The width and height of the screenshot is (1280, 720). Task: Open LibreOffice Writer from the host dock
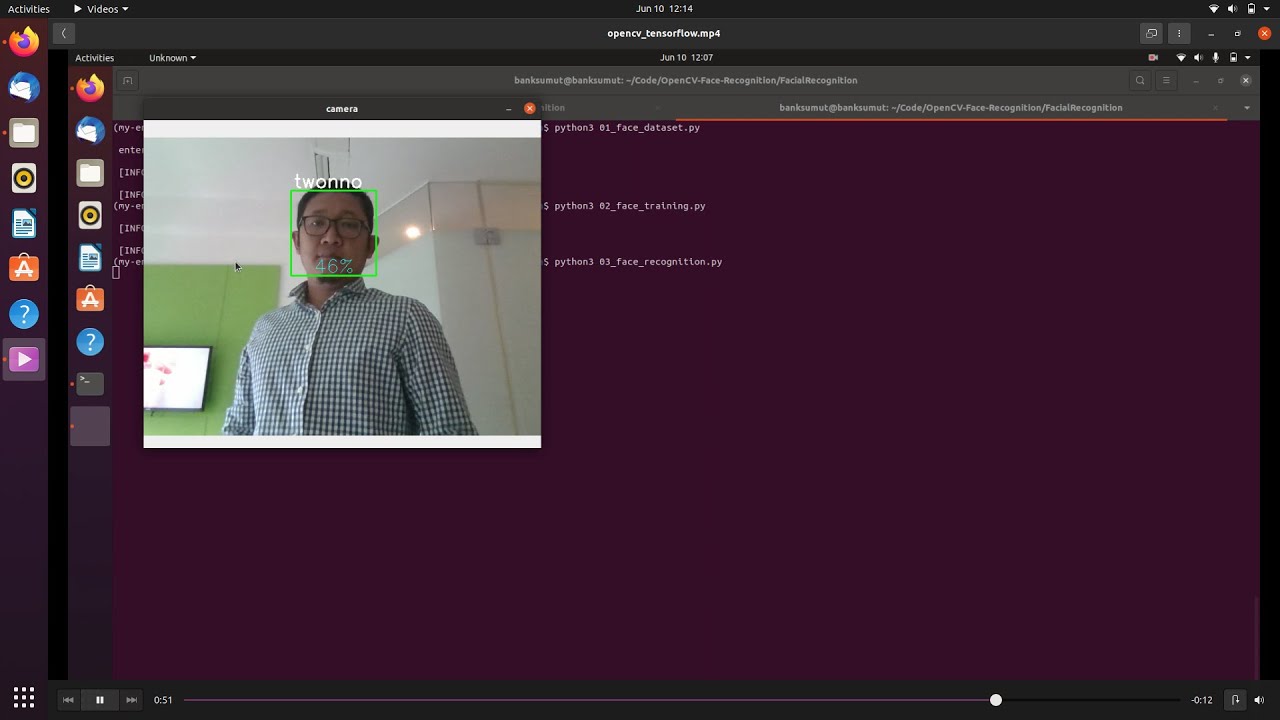pos(24,224)
